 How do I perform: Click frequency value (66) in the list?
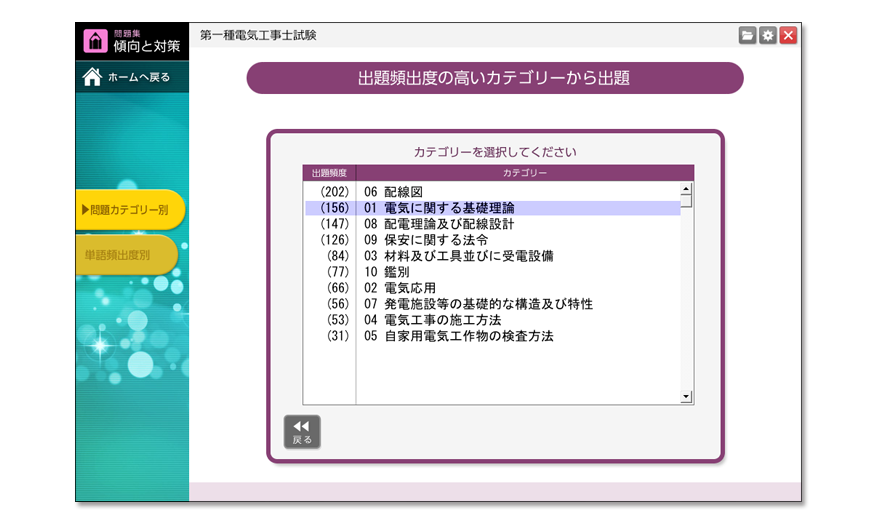pyautogui.click(x=338, y=288)
